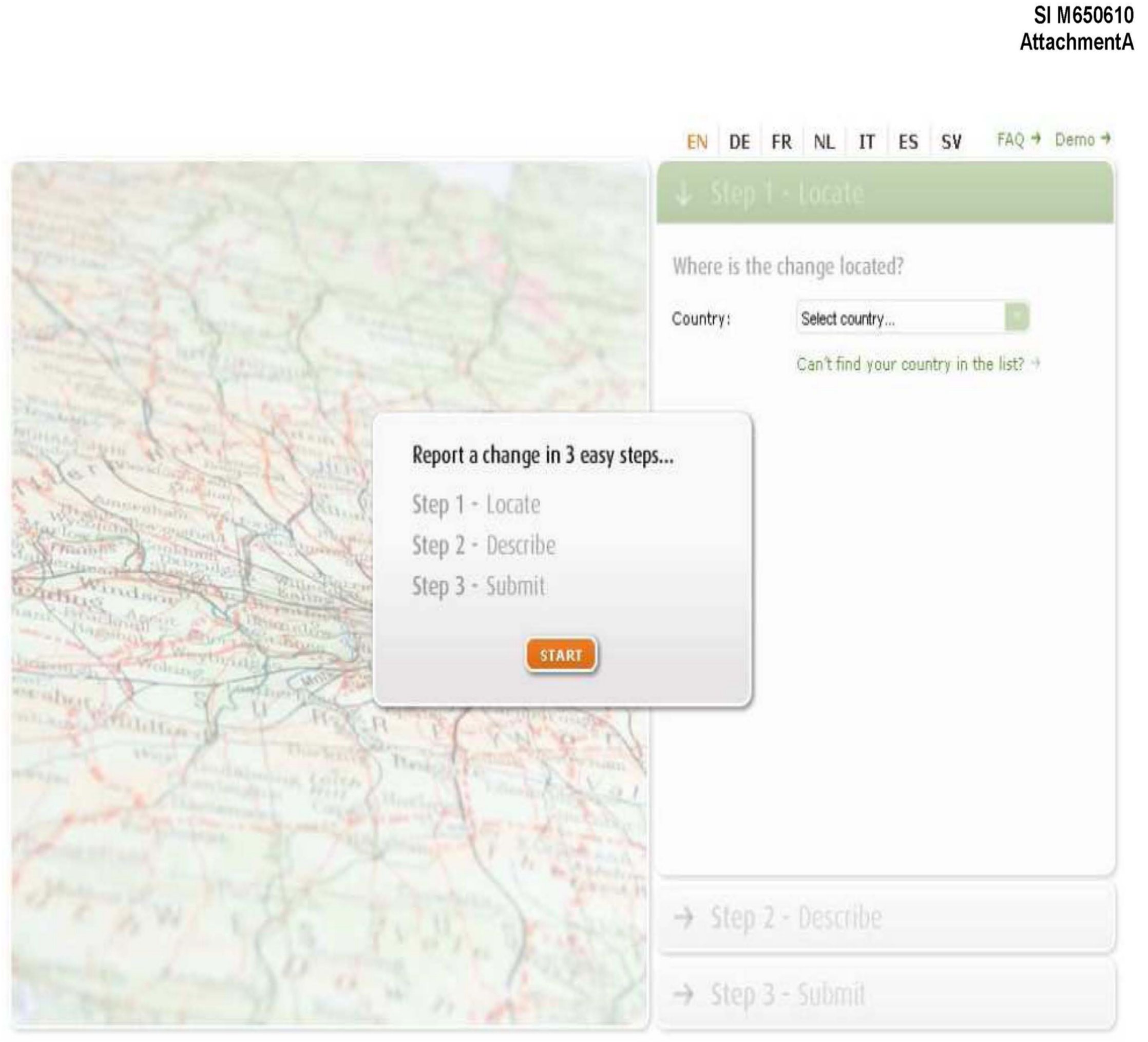1148x1042 pixels.
Task: Choose the IT language option
Action: coord(866,142)
